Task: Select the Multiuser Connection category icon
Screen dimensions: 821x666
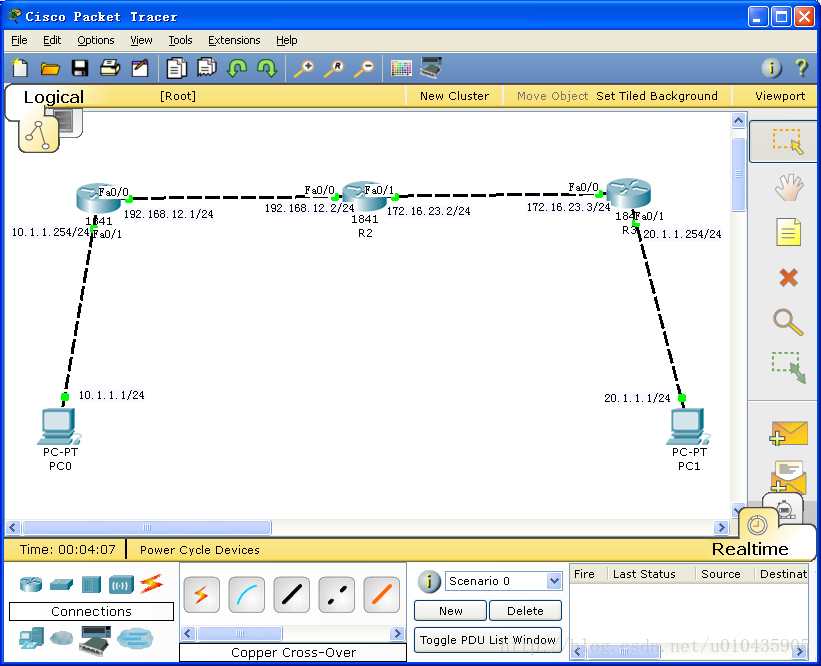Action: click(135, 638)
